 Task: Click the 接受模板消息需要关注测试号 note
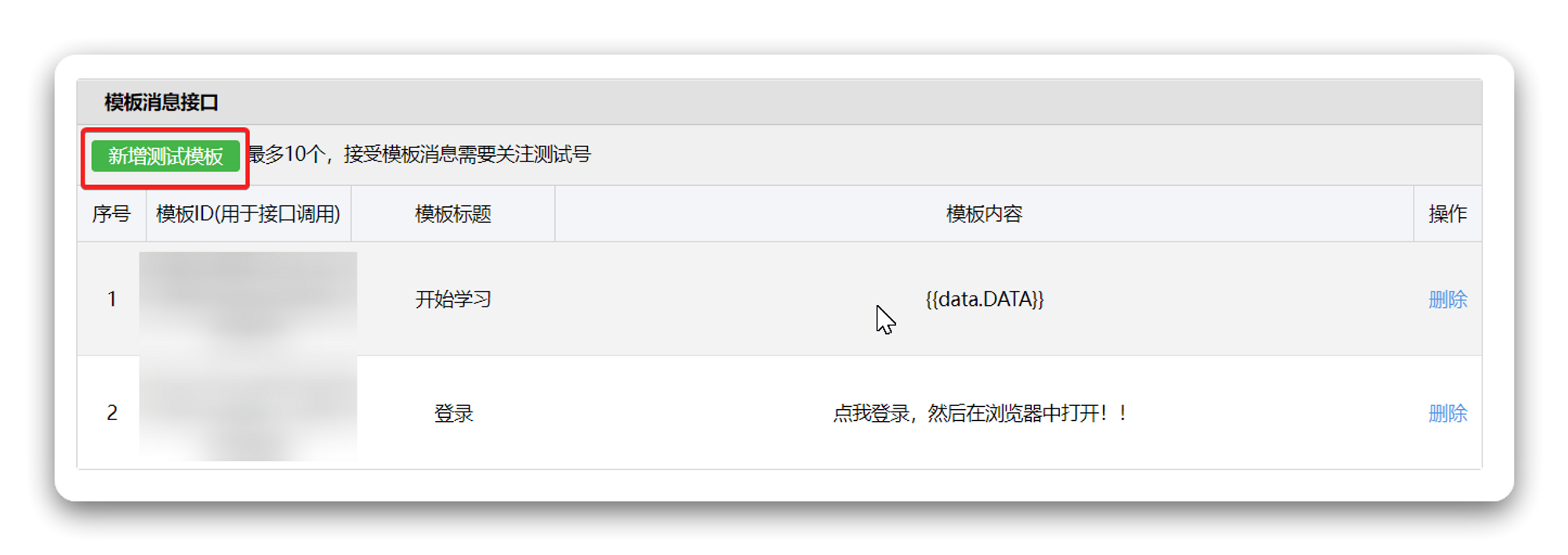tap(467, 154)
